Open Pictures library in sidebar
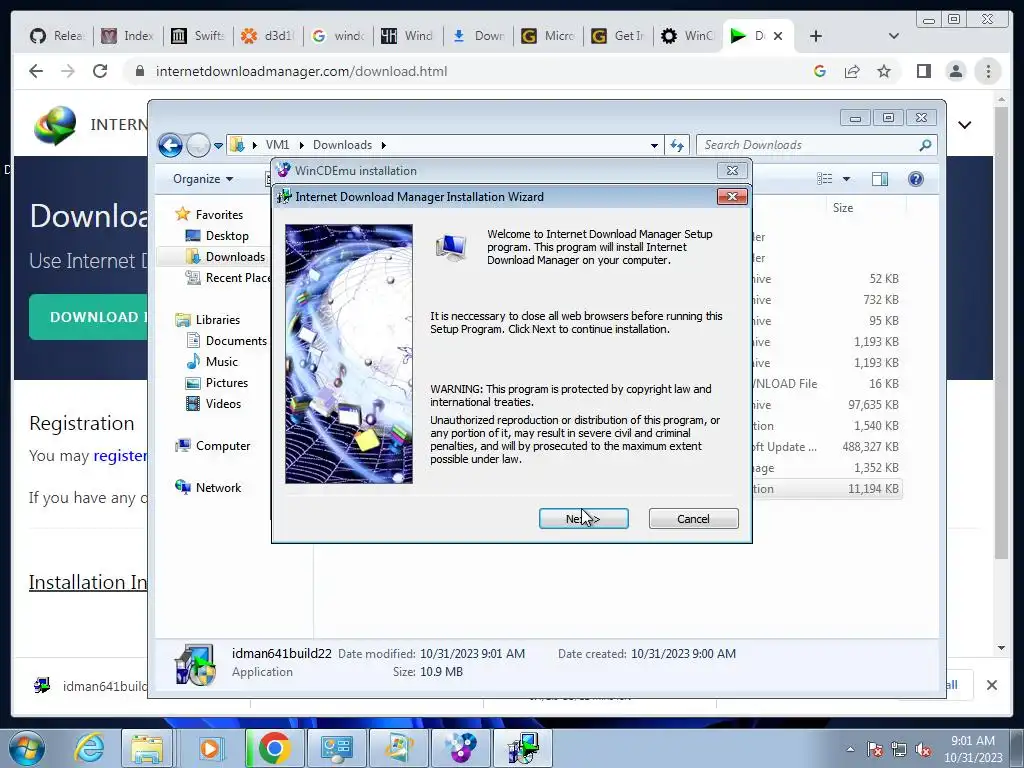Viewport: 1024px width, 768px height. coord(227,383)
